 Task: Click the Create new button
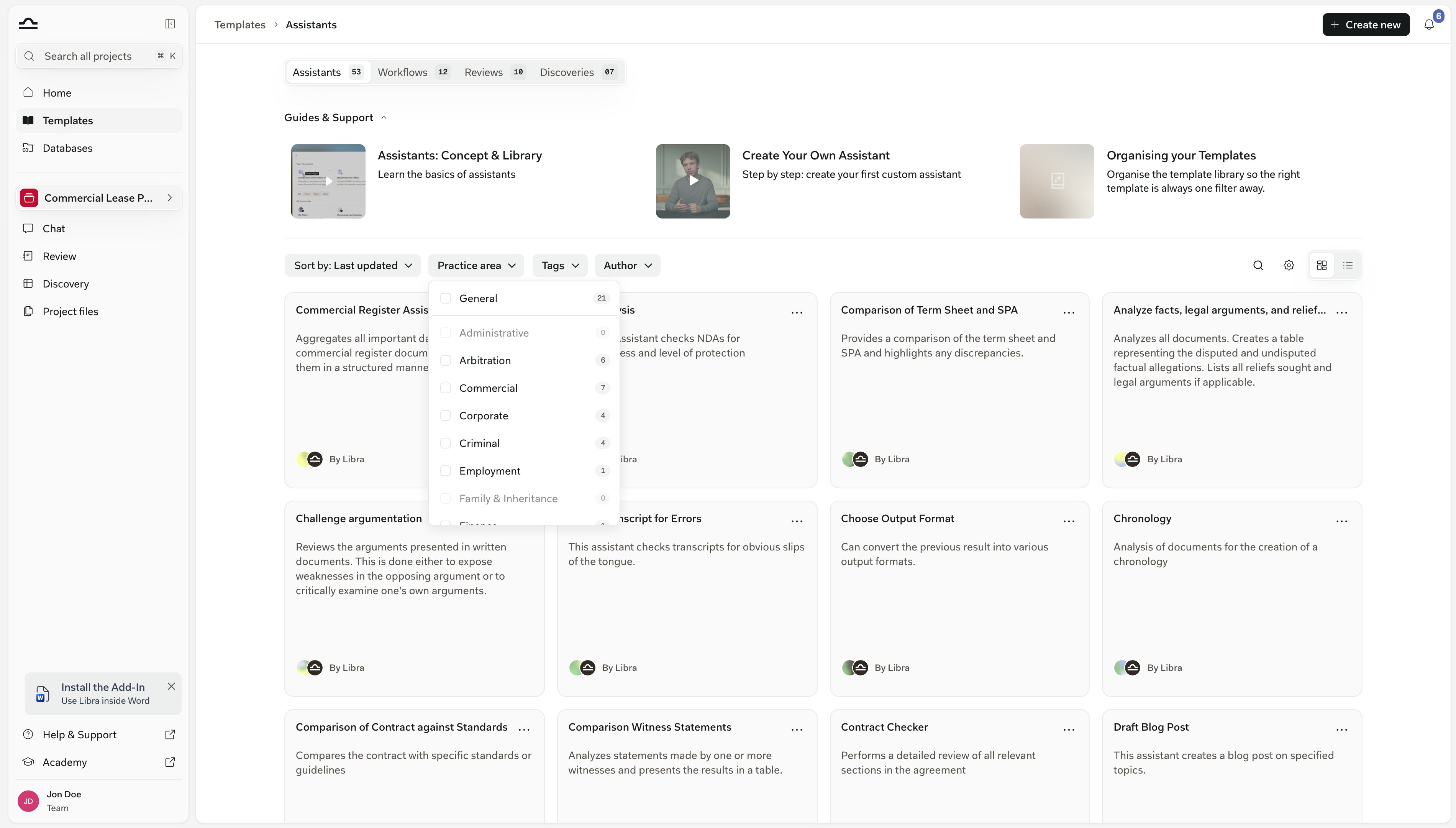[1366, 25]
